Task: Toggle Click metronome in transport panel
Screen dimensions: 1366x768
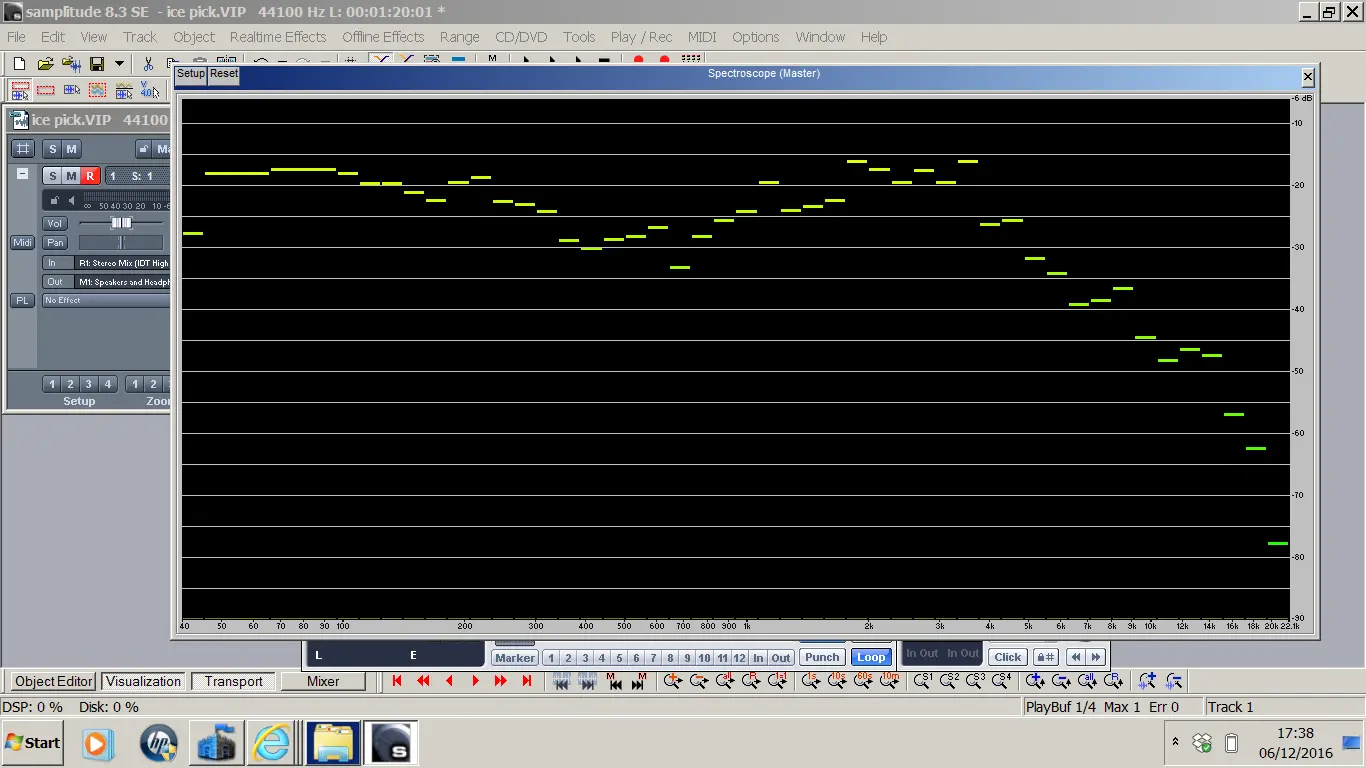Action: pos(1007,657)
